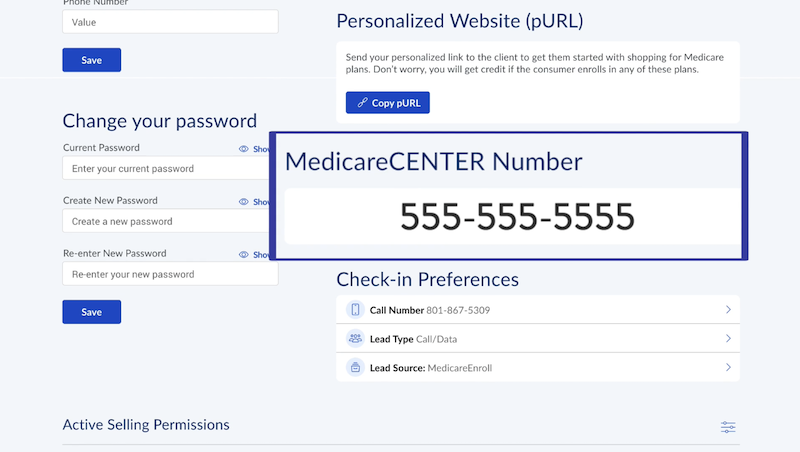Show the Current Password via eye icon
The image size is (800, 452).
click(243, 149)
